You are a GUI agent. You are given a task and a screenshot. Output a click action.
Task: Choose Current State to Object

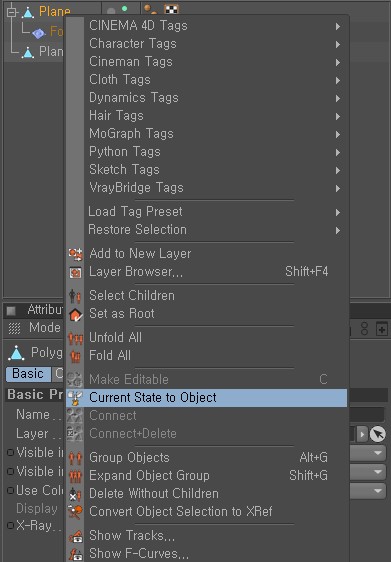tap(206, 398)
